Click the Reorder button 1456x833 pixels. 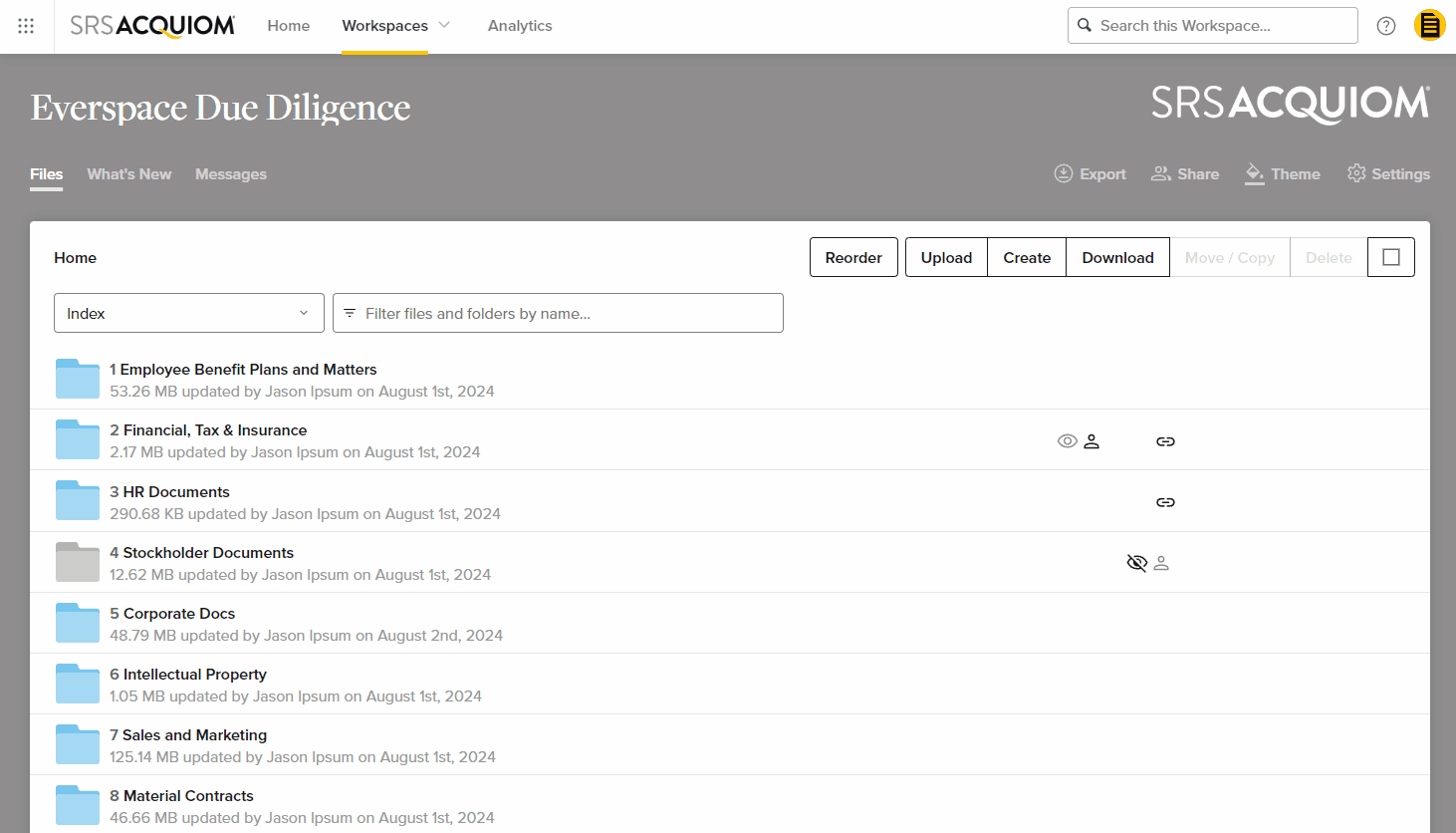853,257
